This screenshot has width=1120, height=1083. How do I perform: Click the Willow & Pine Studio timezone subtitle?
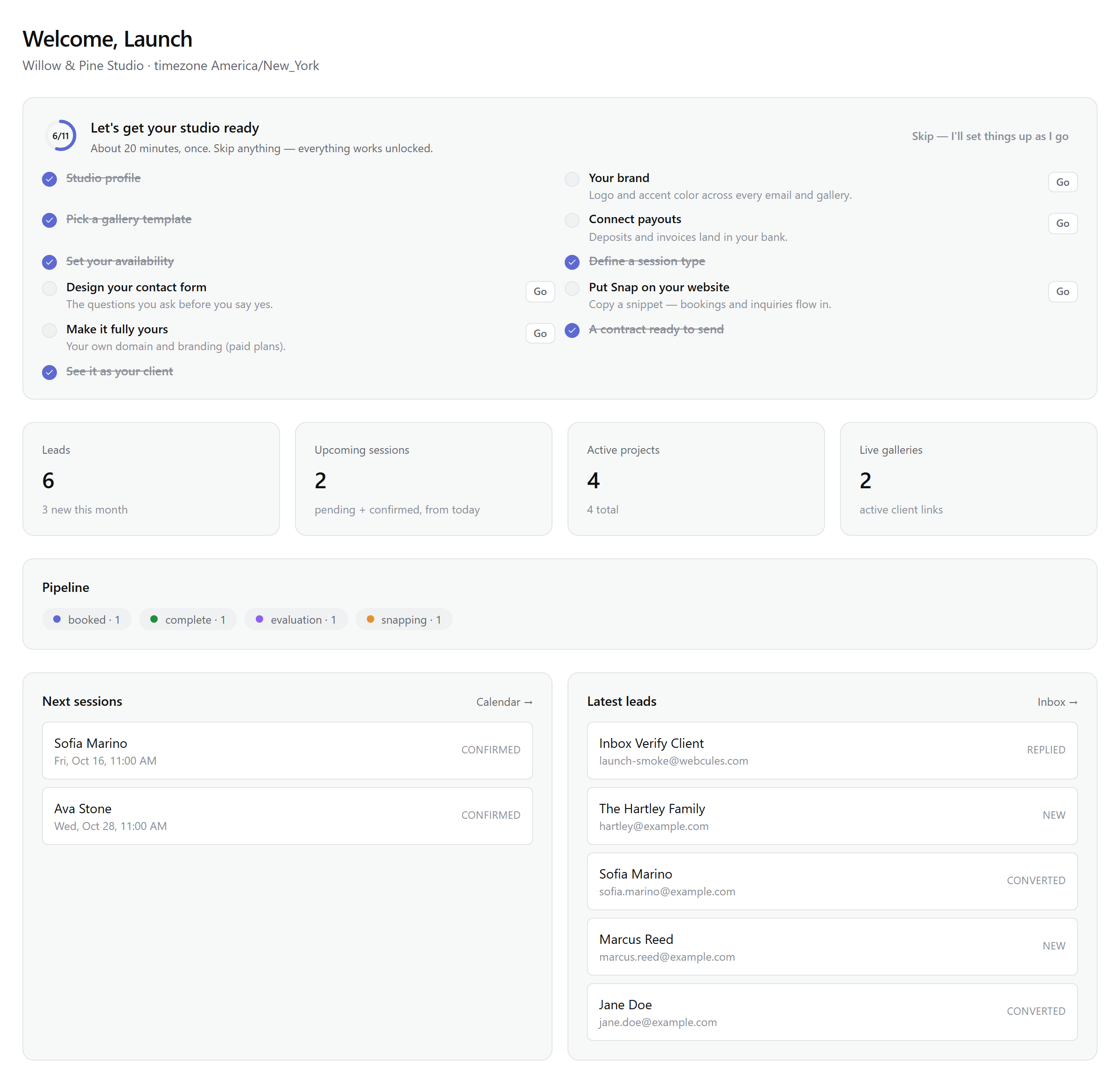(x=171, y=66)
